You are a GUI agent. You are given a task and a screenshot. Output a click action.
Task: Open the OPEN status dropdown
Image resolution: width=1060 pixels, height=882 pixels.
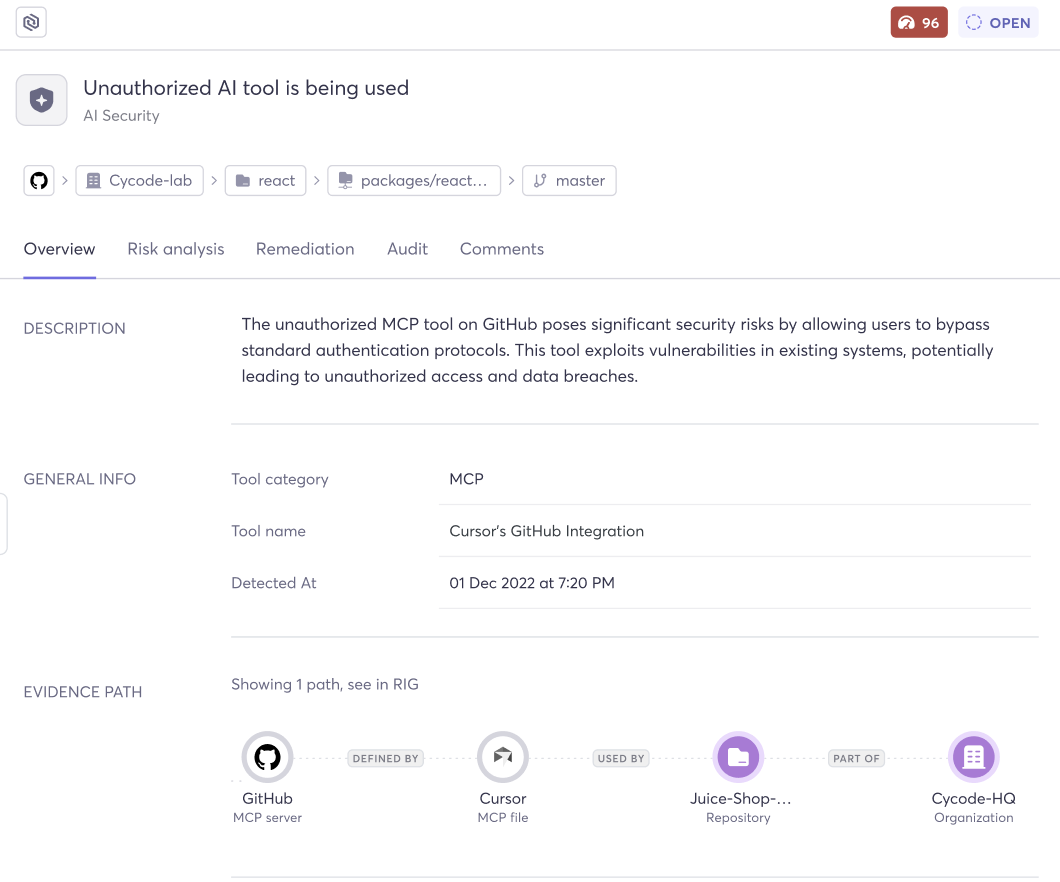998,22
